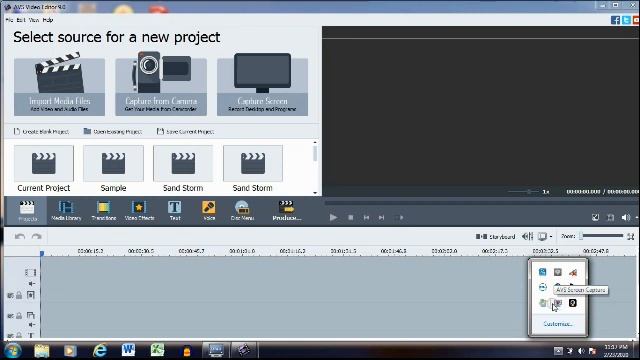Image resolution: width=640 pixels, height=360 pixels.
Task: Click Open Existing Project
Action: point(113,131)
